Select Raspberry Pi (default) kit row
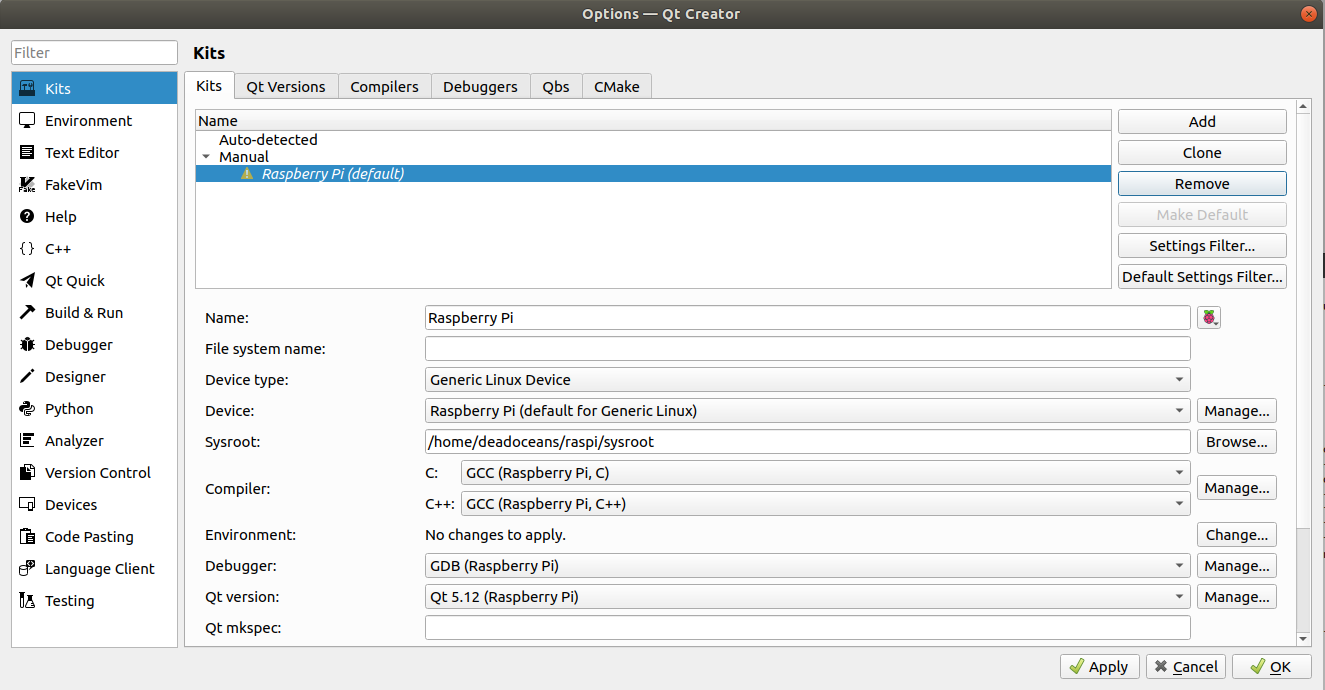1325x690 pixels. click(653, 173)
